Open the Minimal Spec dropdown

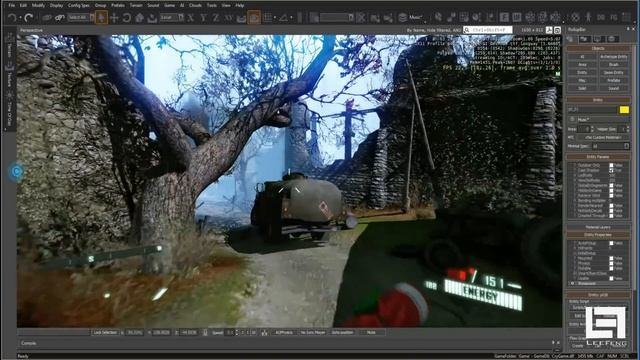pos(610,146)
